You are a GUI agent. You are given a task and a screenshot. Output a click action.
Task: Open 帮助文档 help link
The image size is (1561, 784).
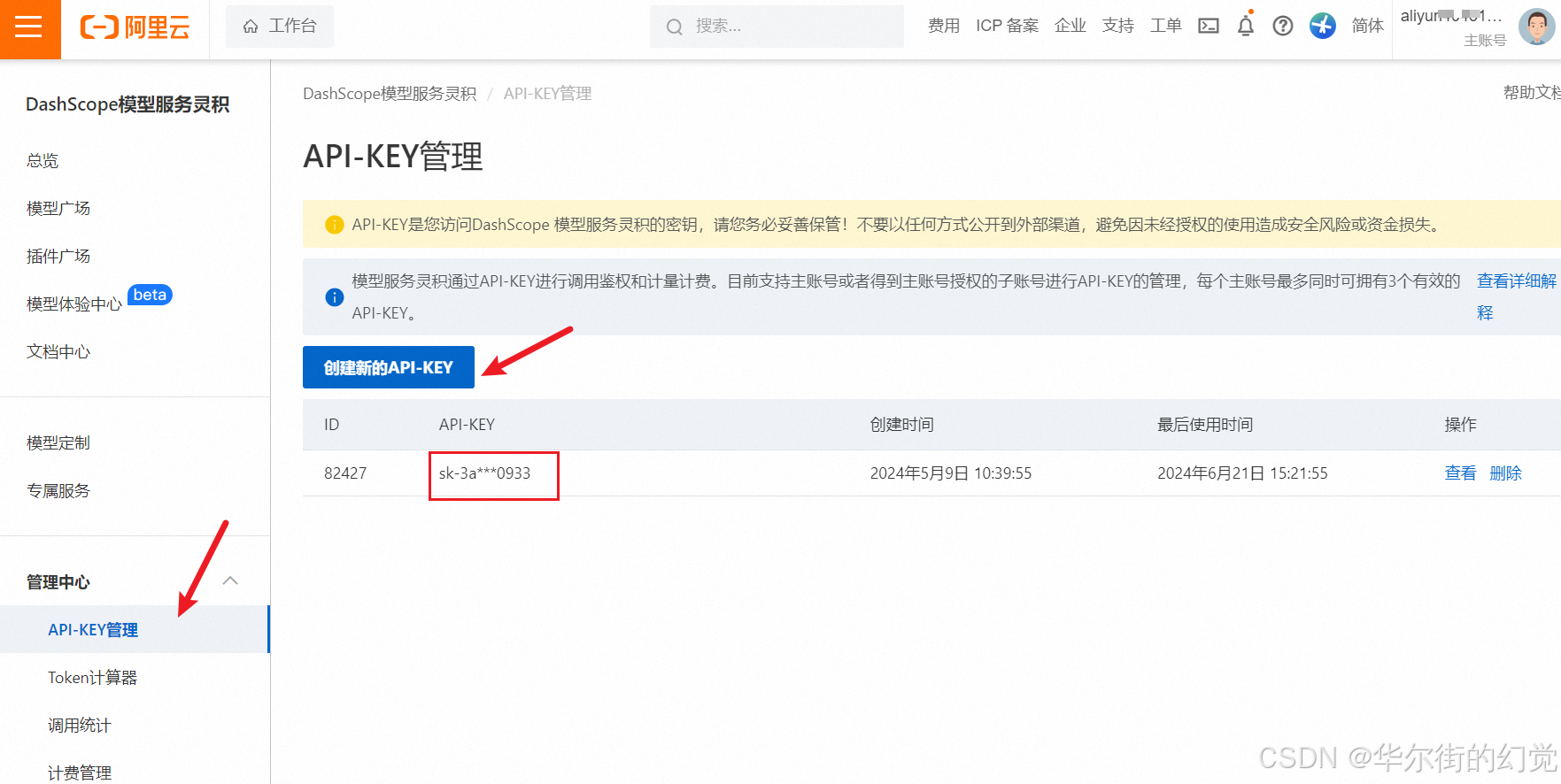click(1532, 93)
